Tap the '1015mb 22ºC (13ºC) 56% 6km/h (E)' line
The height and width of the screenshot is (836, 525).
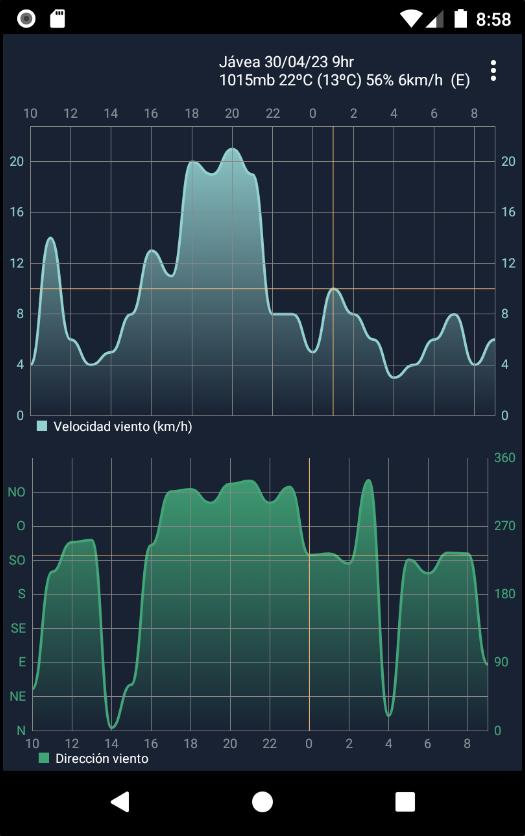[344, 80]
